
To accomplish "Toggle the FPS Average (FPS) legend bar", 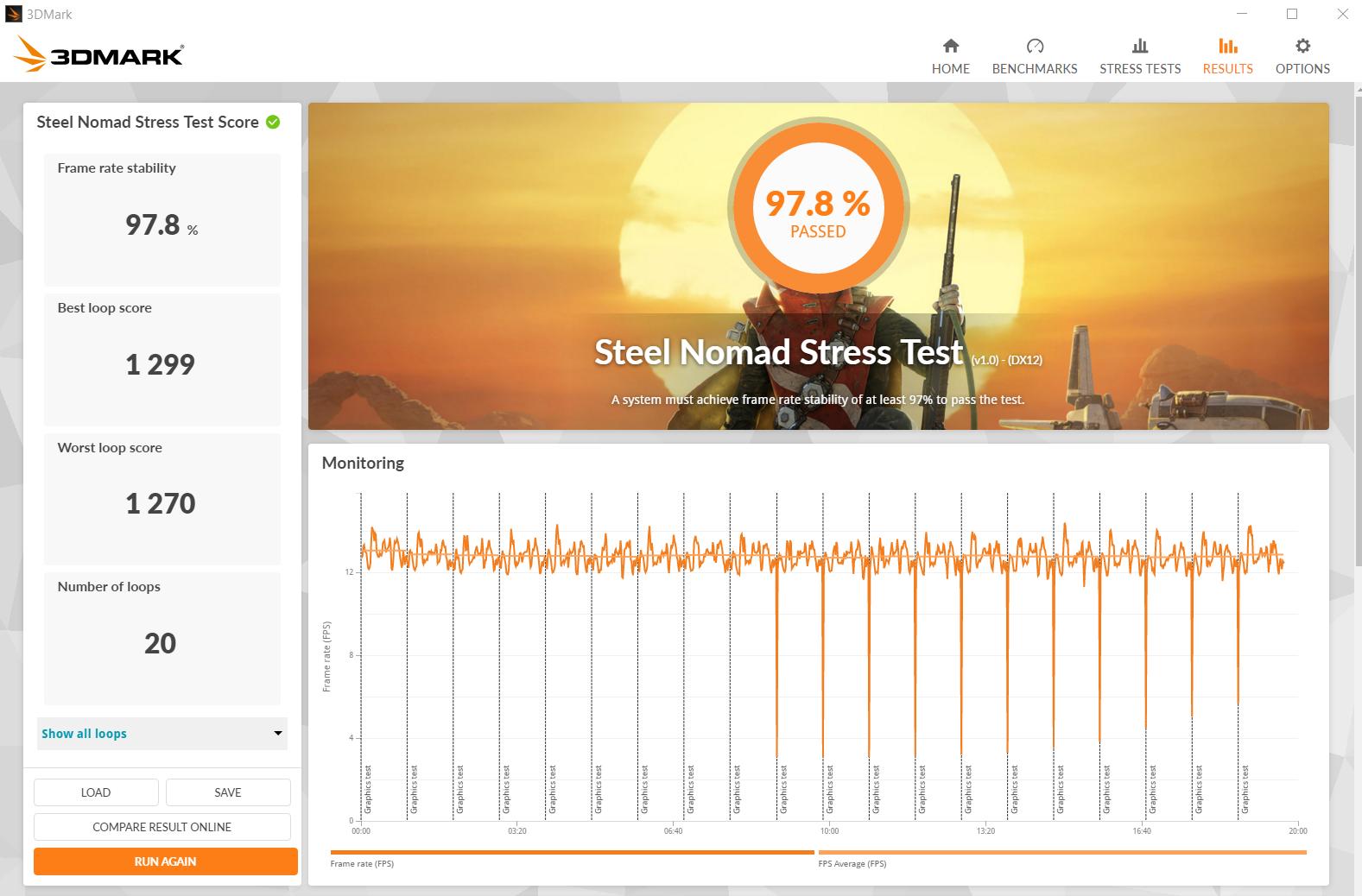I will pyautogui.click(x=1062, y=853).
